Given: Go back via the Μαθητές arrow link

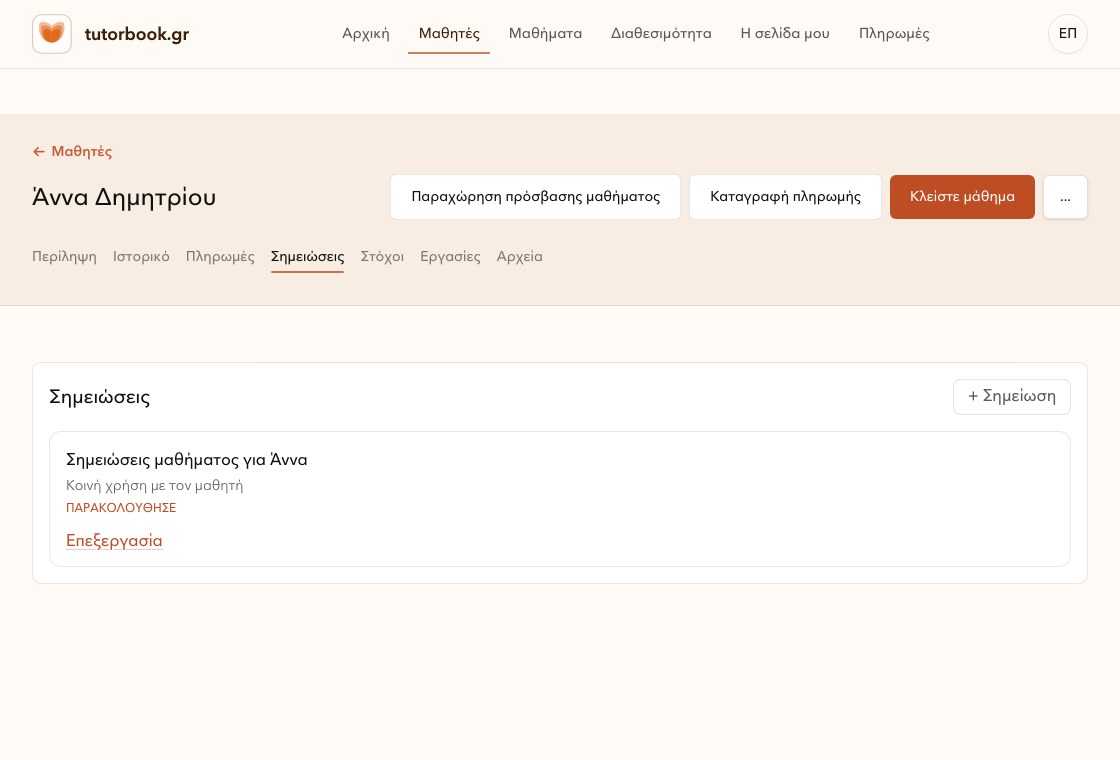Looking at the screenshot, I should click(x=72, y=151).
